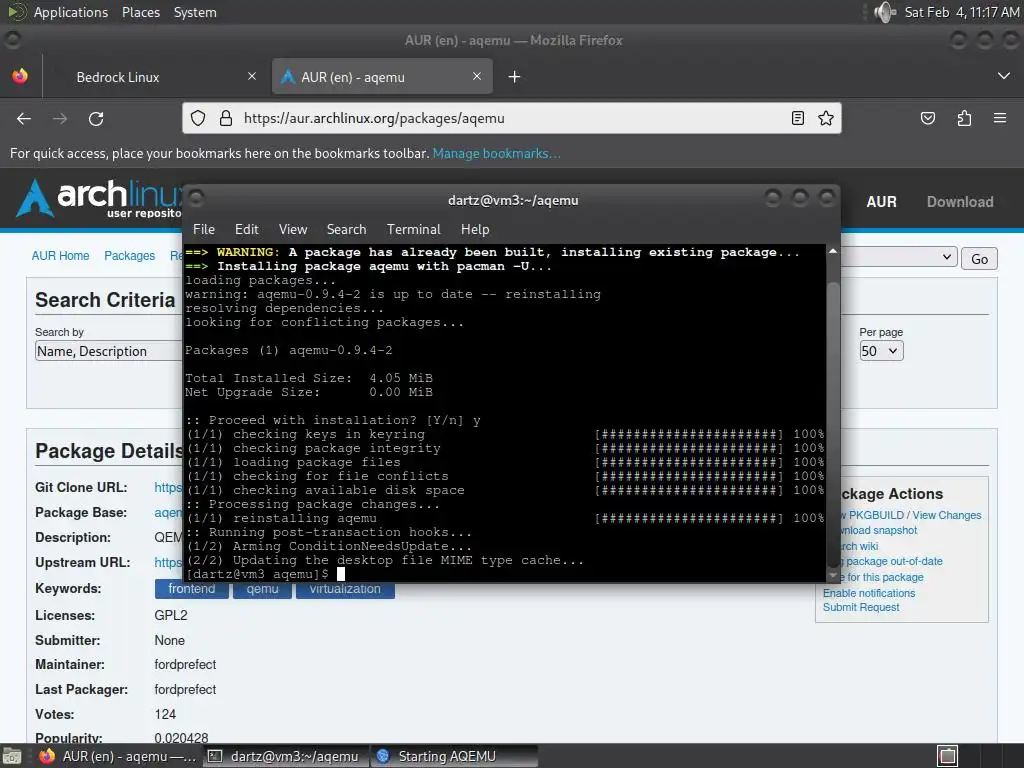Image resolution: width=1024 pixels, height=768 pixels.
Task: Close the Bedrock Linux tab
Action: coord(252,76)
